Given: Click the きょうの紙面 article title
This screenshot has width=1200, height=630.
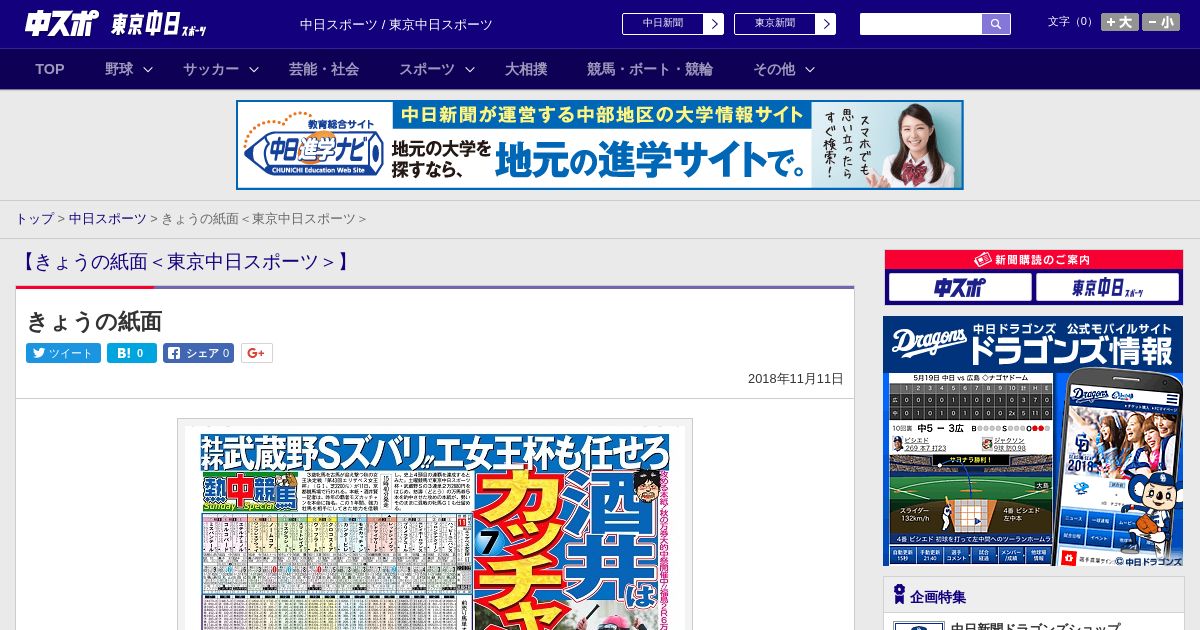Looking at the screenshot, I should coord(94,321).
